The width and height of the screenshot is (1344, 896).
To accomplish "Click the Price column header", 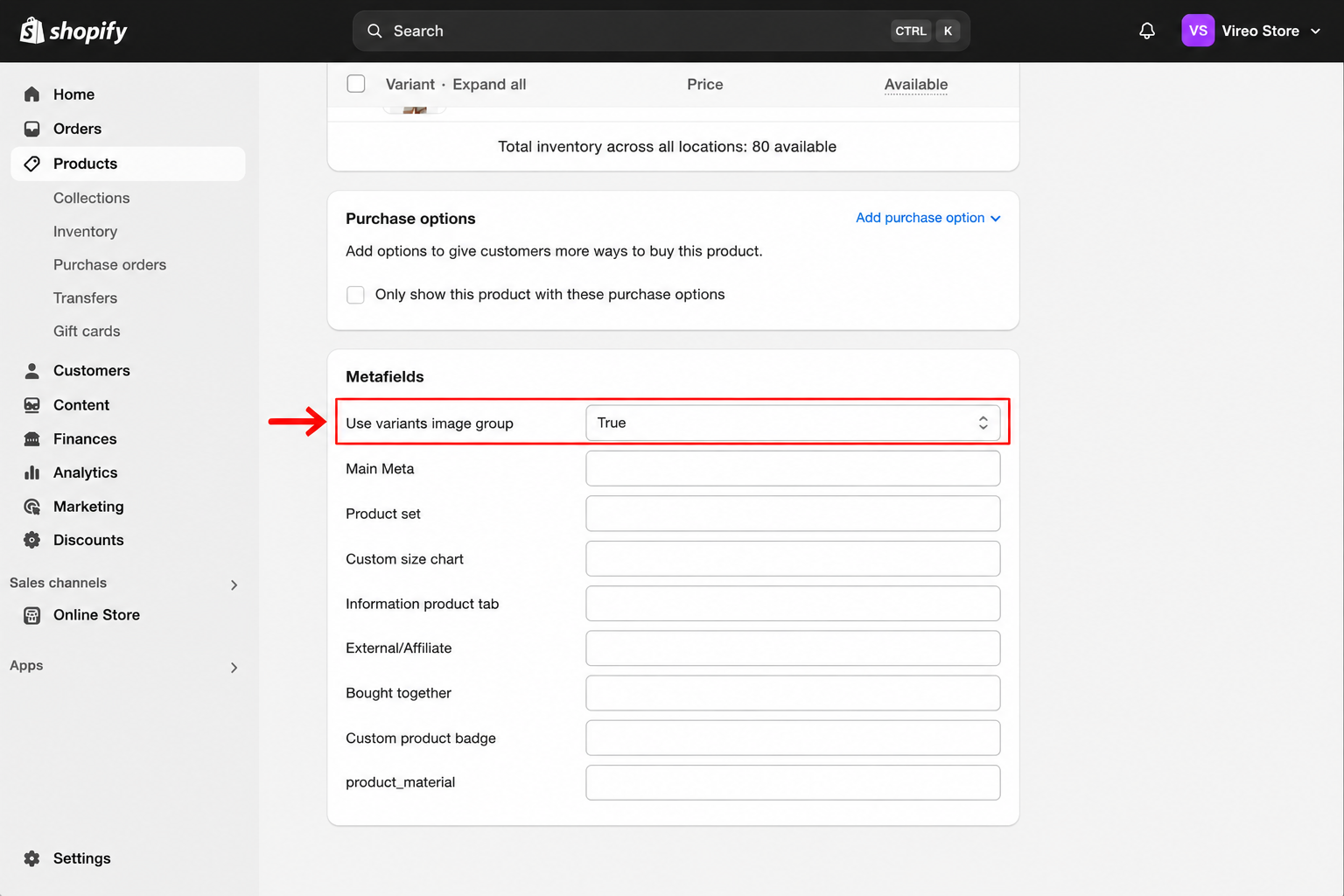I will tap(704, 84).
